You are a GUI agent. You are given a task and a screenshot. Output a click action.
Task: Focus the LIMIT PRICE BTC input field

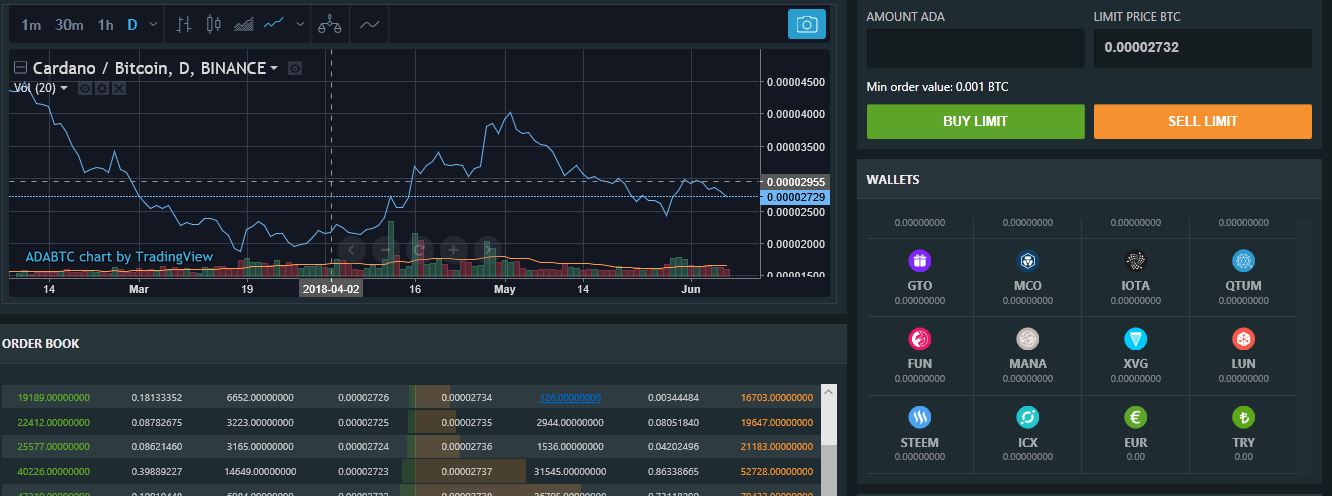pyautogui.click(x=1202, y=47)
